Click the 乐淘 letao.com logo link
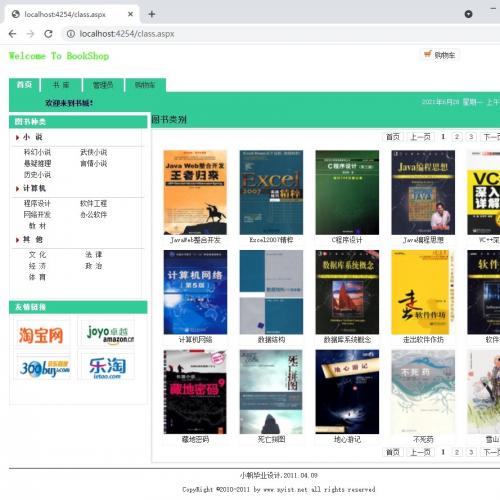The image size is (500, 500). pyautogui.click(x=107, y=368)
